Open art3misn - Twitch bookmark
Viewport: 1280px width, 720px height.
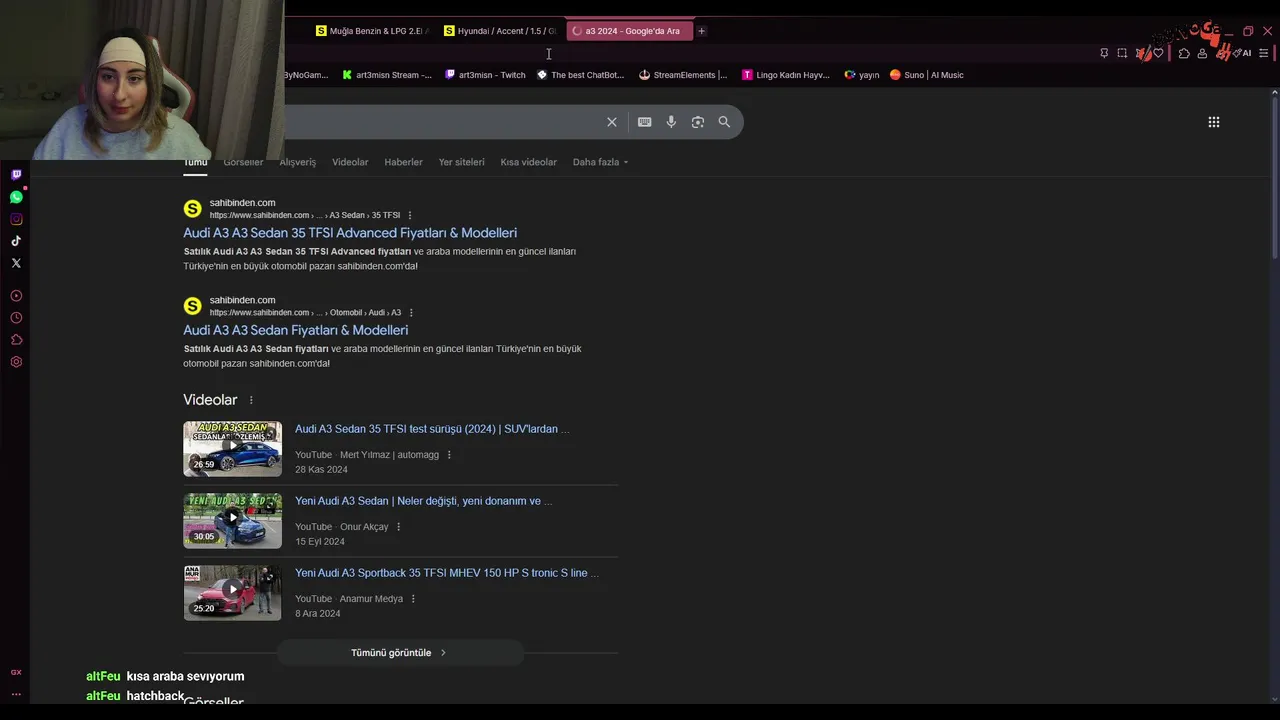[485, 75]
